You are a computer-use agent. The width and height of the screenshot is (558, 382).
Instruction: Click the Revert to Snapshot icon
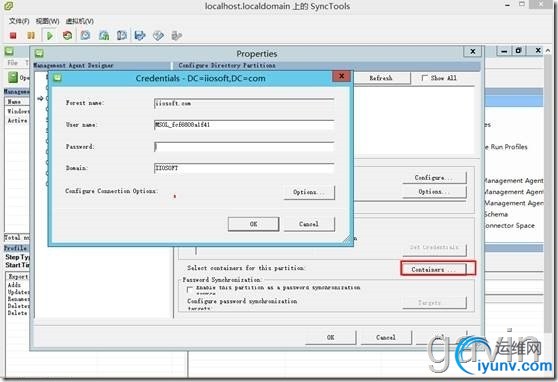[x=104, y=35]
